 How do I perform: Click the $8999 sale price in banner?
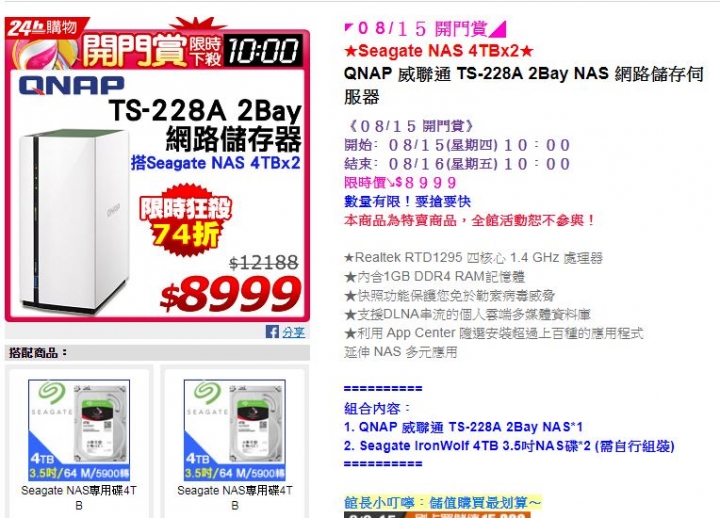point(231,293)
